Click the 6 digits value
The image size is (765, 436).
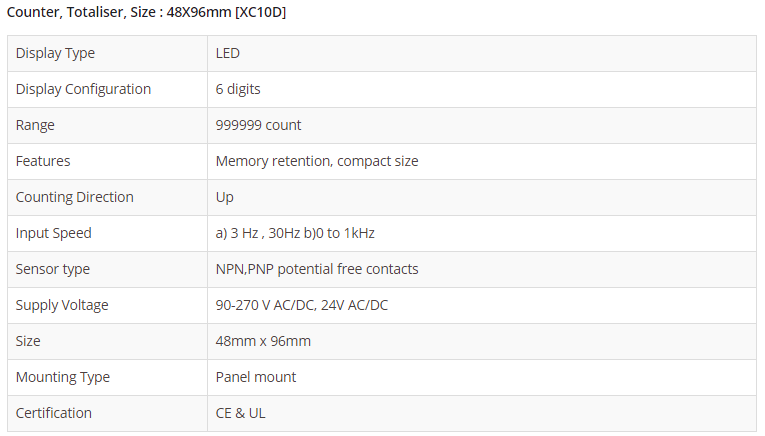click(238, 89)
